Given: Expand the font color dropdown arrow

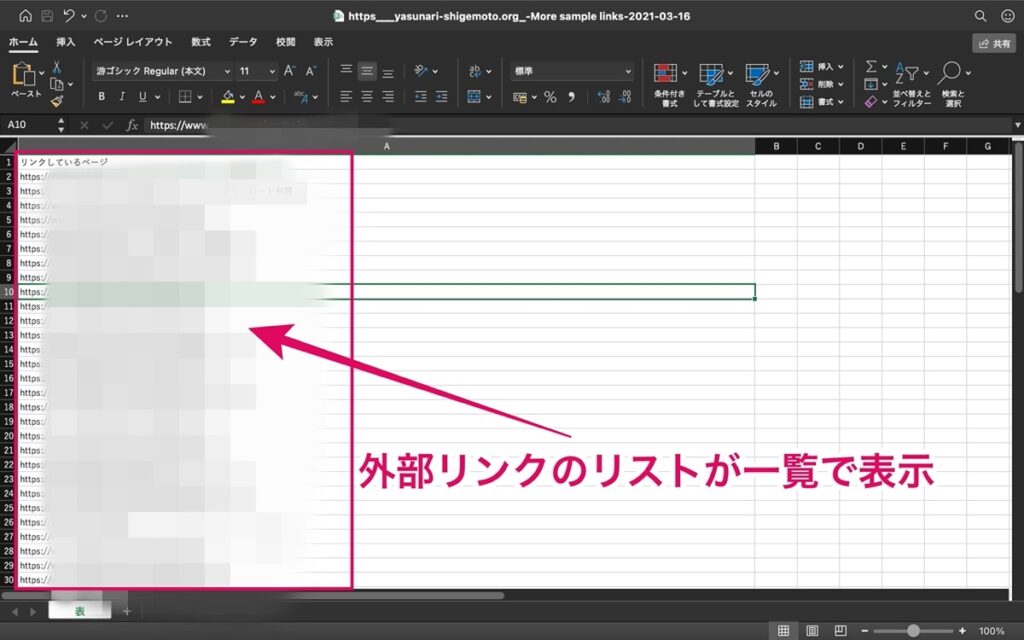Looking at the screenshot, I should 273,97.
